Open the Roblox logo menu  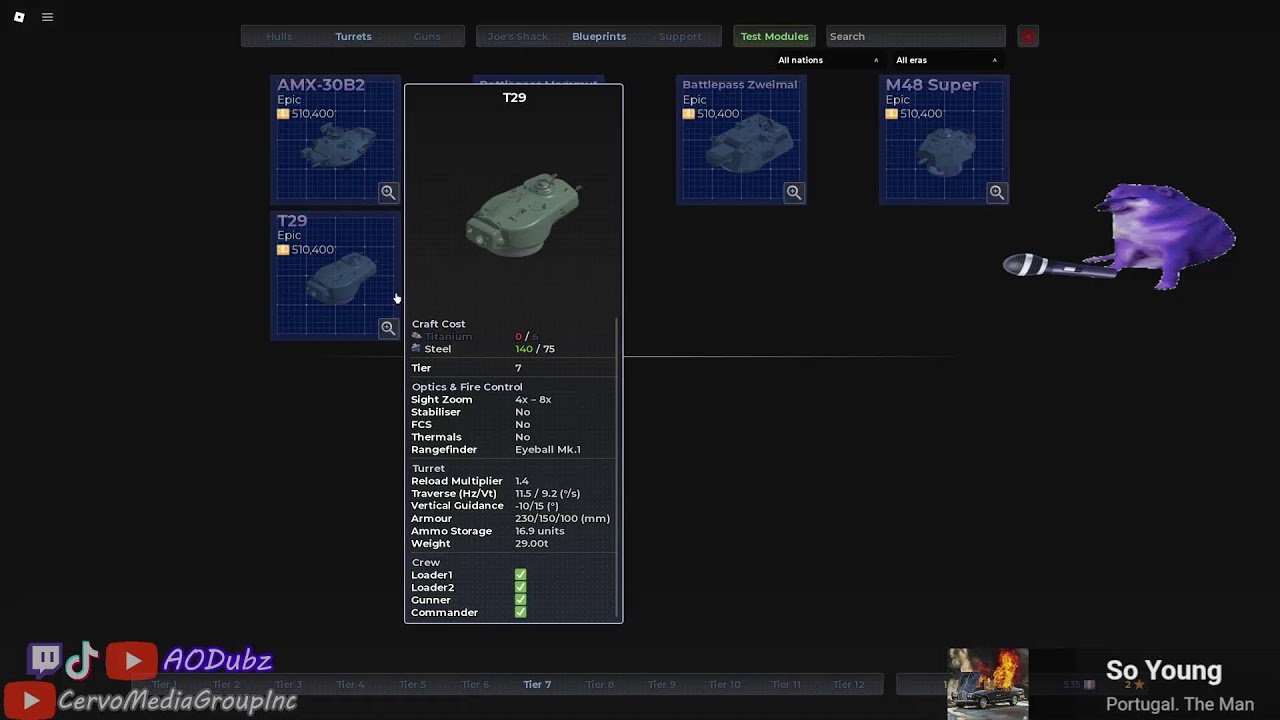[x=19, y=17]
